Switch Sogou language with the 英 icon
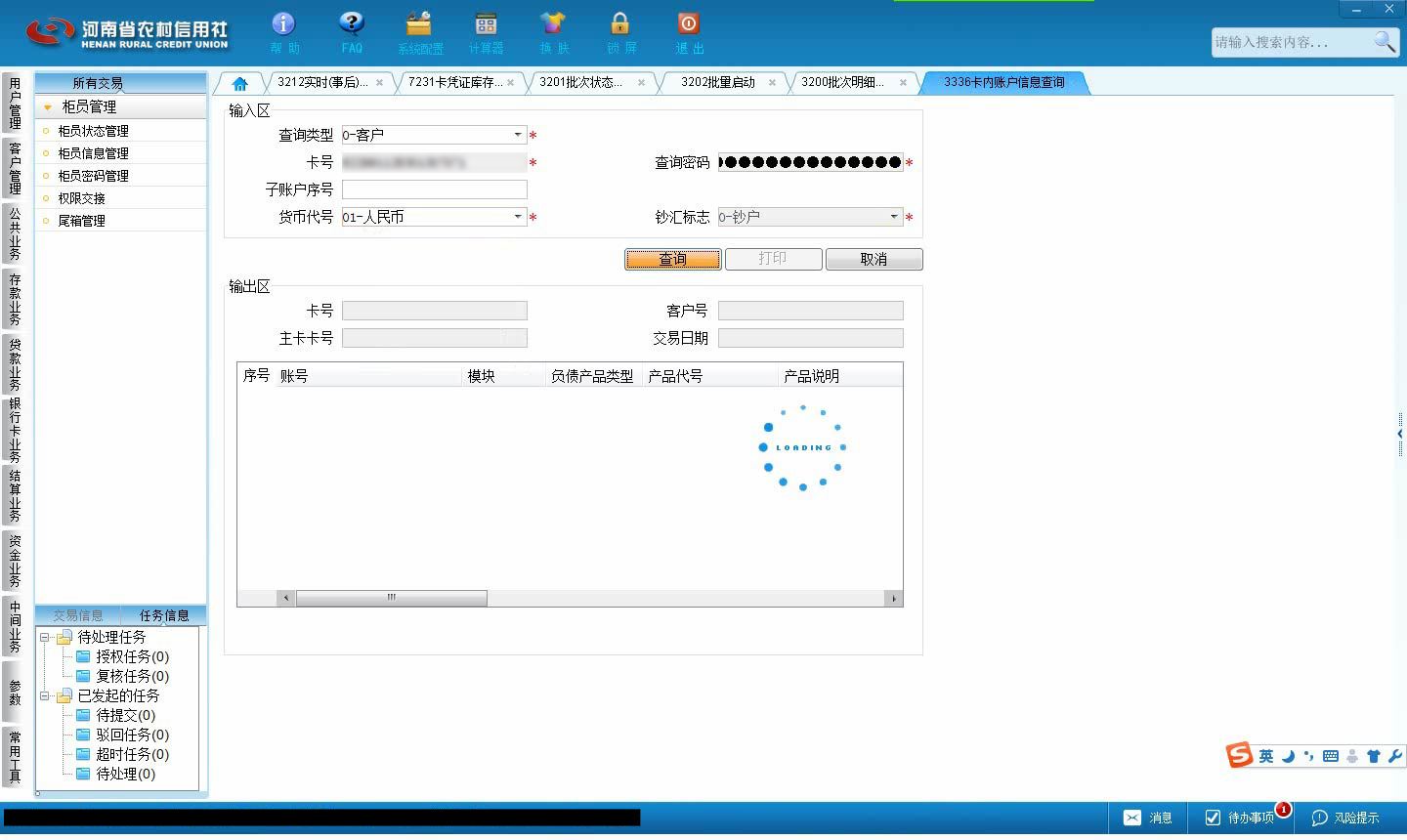The image size is (1407, 840). (x=1266, y=756)
